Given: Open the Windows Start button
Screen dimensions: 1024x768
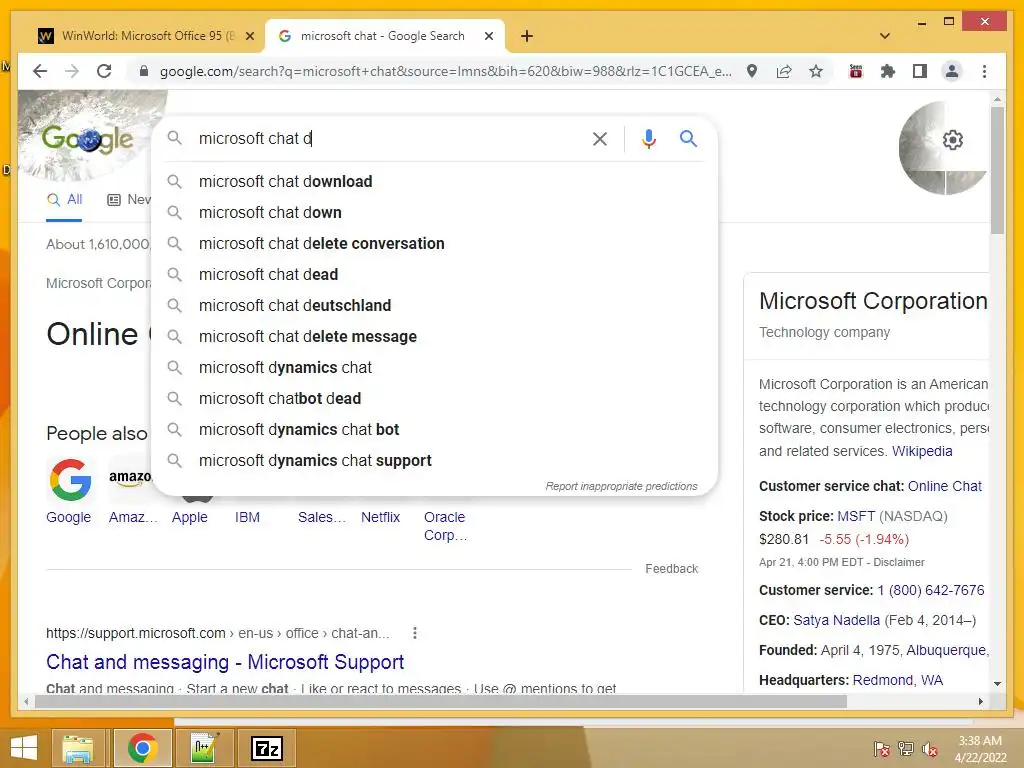Looking at the screenshot, I should (24, 748).
